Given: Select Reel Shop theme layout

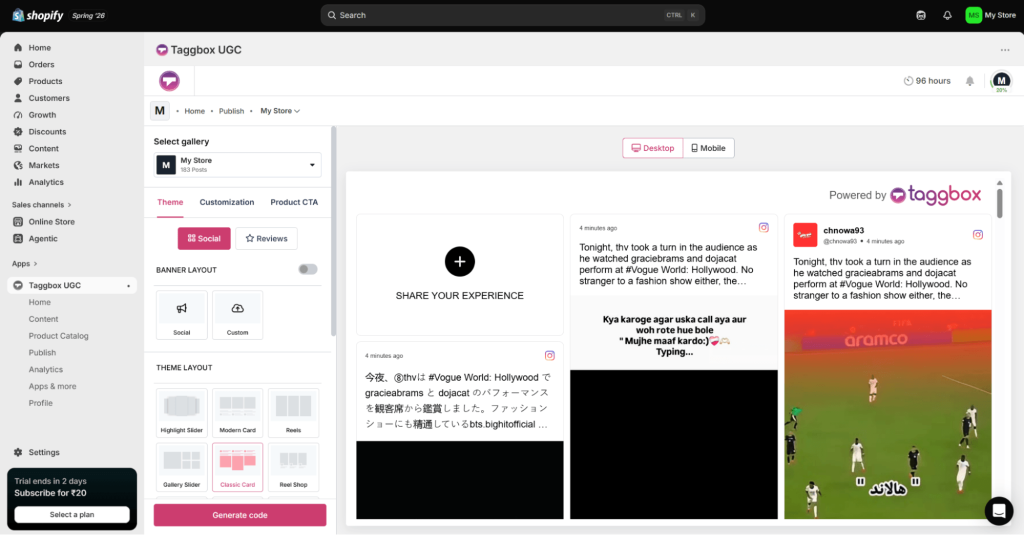Looking at the screenshot, I should coord(293,467).
